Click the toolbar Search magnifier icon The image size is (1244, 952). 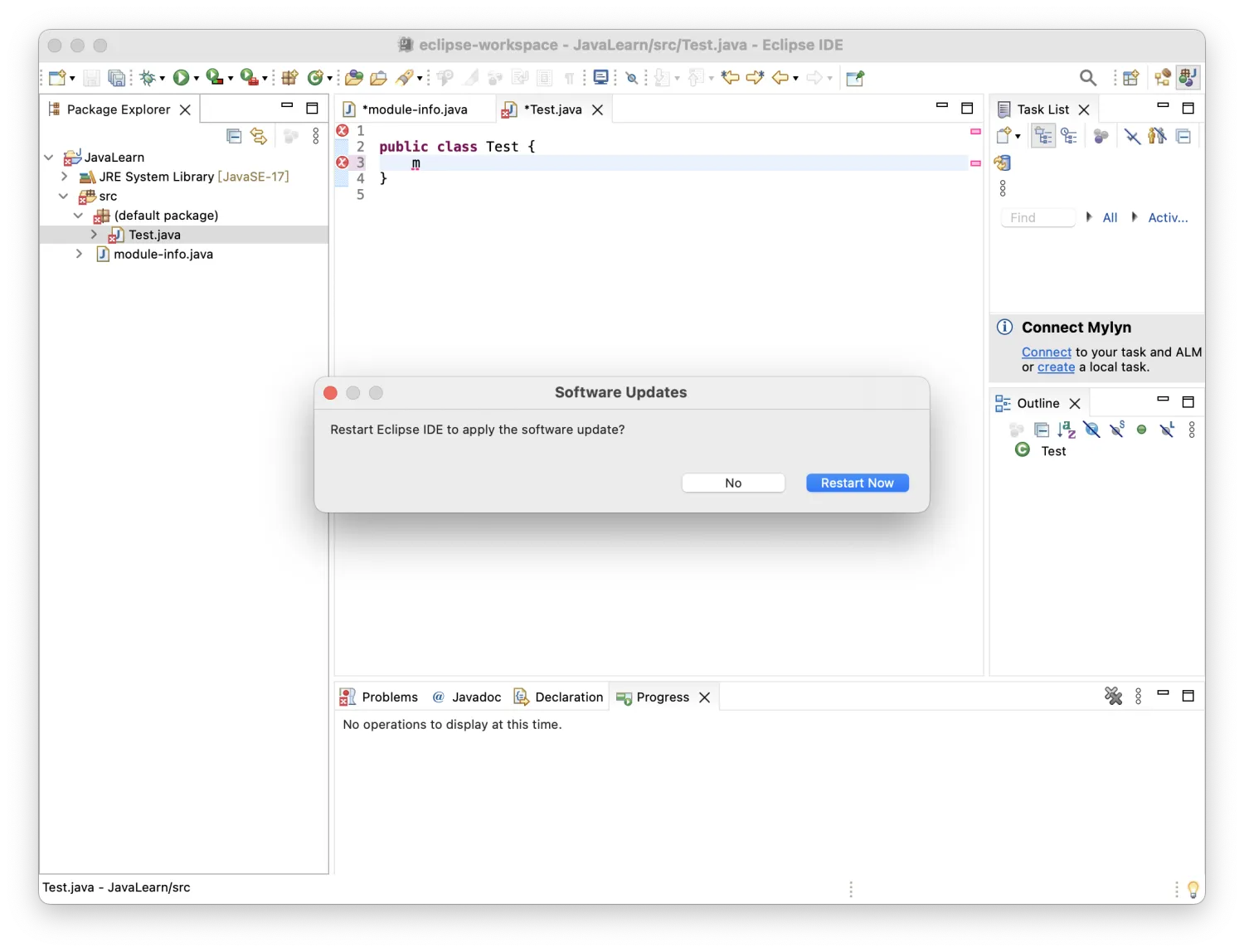point(1088,77)
